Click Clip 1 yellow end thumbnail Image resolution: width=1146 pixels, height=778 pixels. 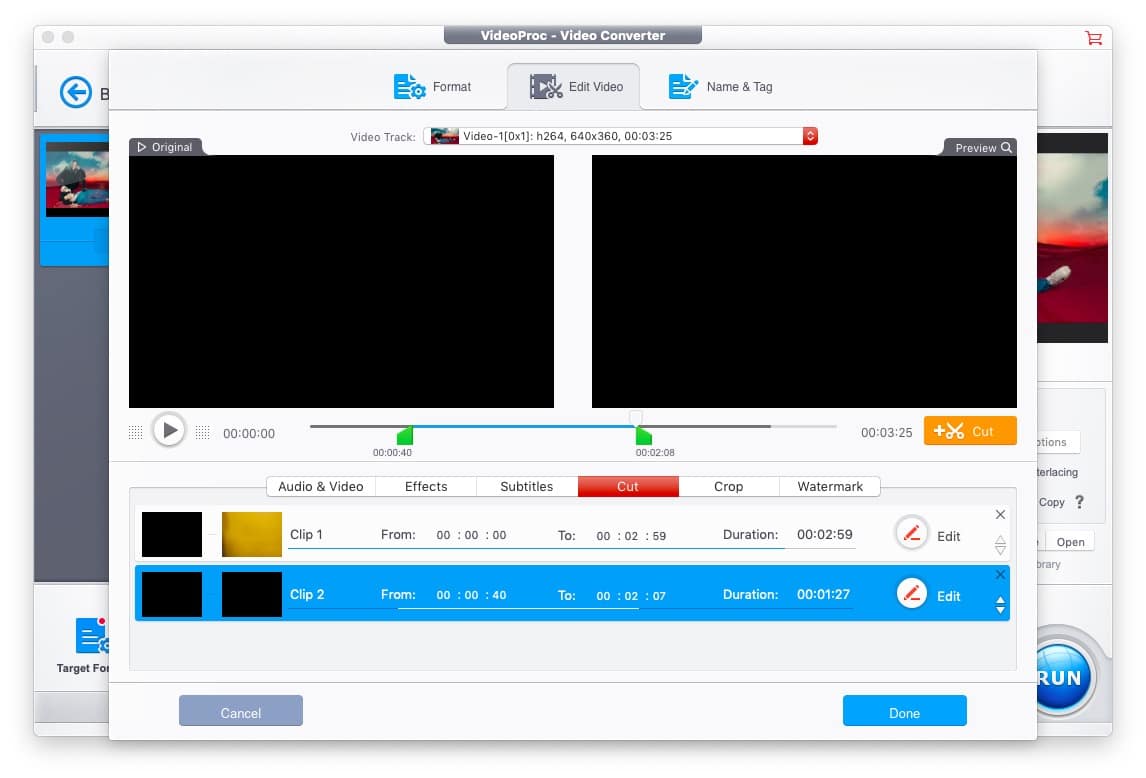[x=251, y=535]
